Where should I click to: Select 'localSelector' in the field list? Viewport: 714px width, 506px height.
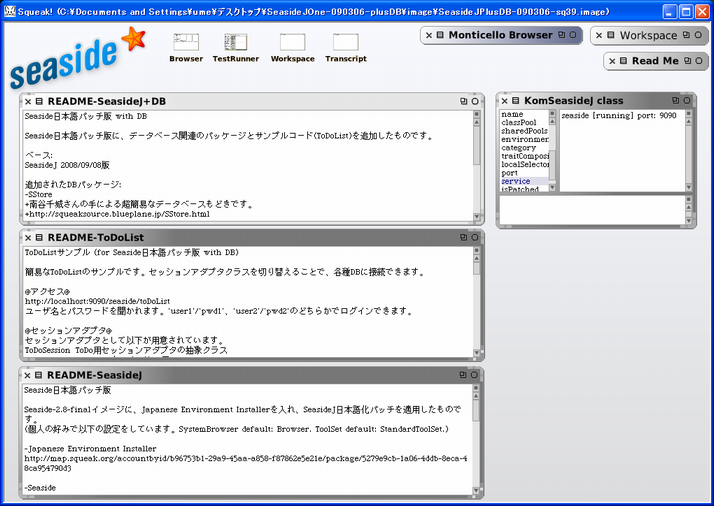click(524, 164)
